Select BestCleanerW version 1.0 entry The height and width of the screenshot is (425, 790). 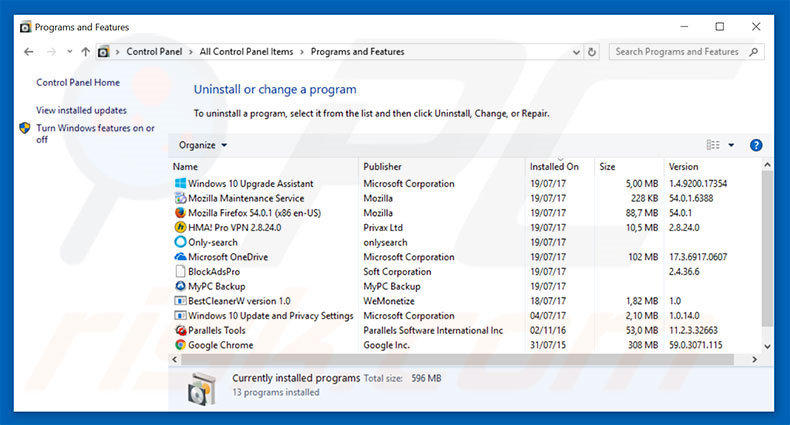239,301
